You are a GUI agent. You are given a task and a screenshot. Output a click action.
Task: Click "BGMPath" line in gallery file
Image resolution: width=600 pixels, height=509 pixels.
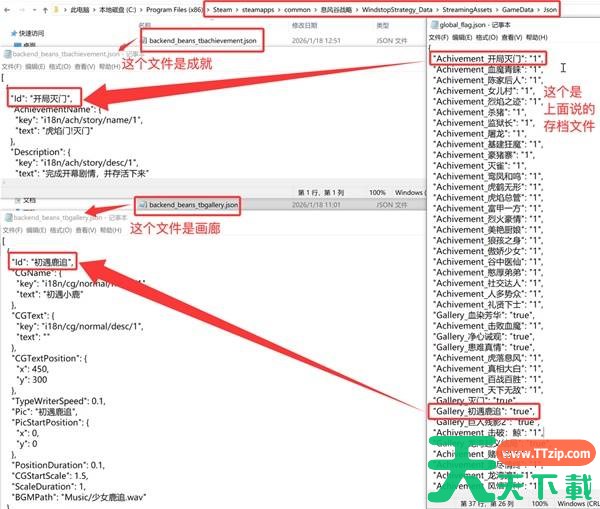pos(79,497)
